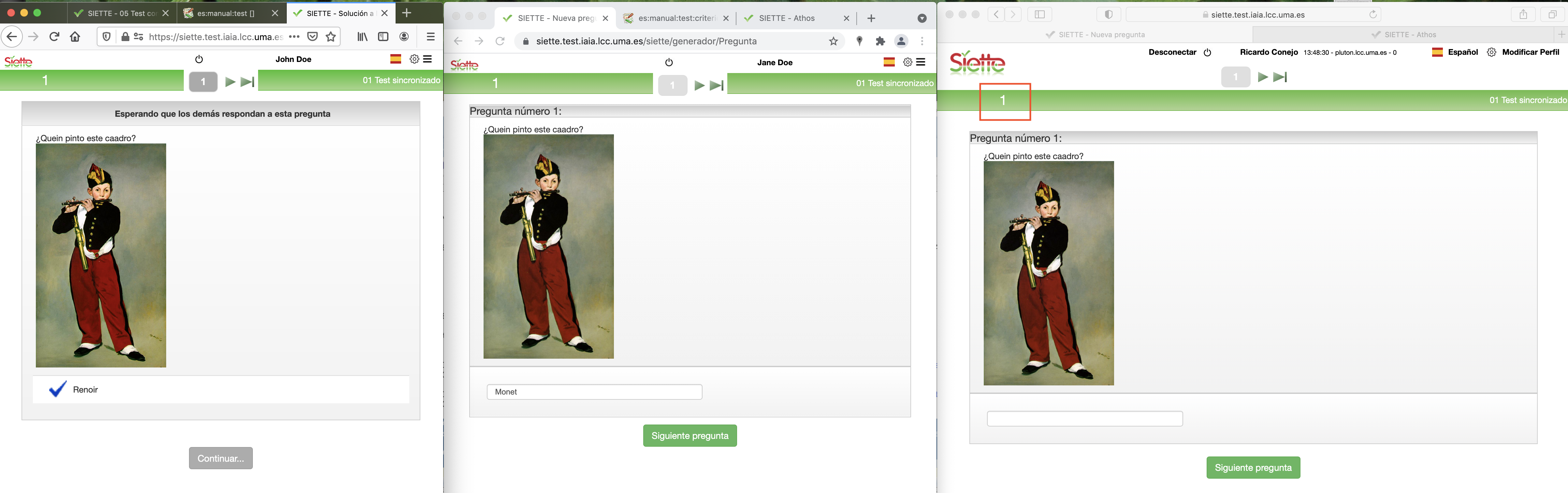Click the Spanish flag in John Doe's header
The height and width of the screenshot is (493, 1568).
tap(396, 59)
